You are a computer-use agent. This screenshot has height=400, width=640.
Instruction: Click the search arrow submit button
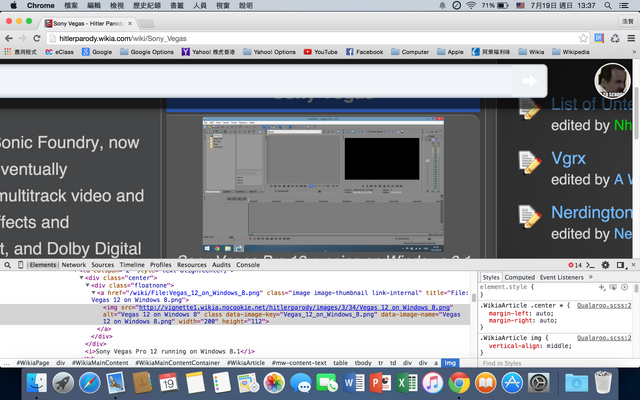[529, 81]
